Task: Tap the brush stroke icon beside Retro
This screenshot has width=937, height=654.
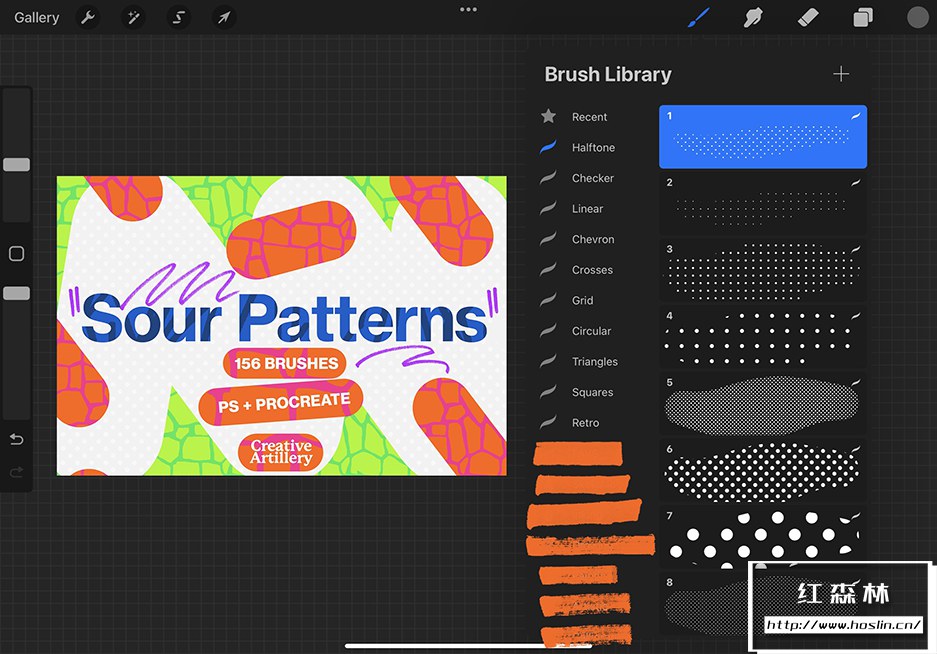Action: click(548, 422)
